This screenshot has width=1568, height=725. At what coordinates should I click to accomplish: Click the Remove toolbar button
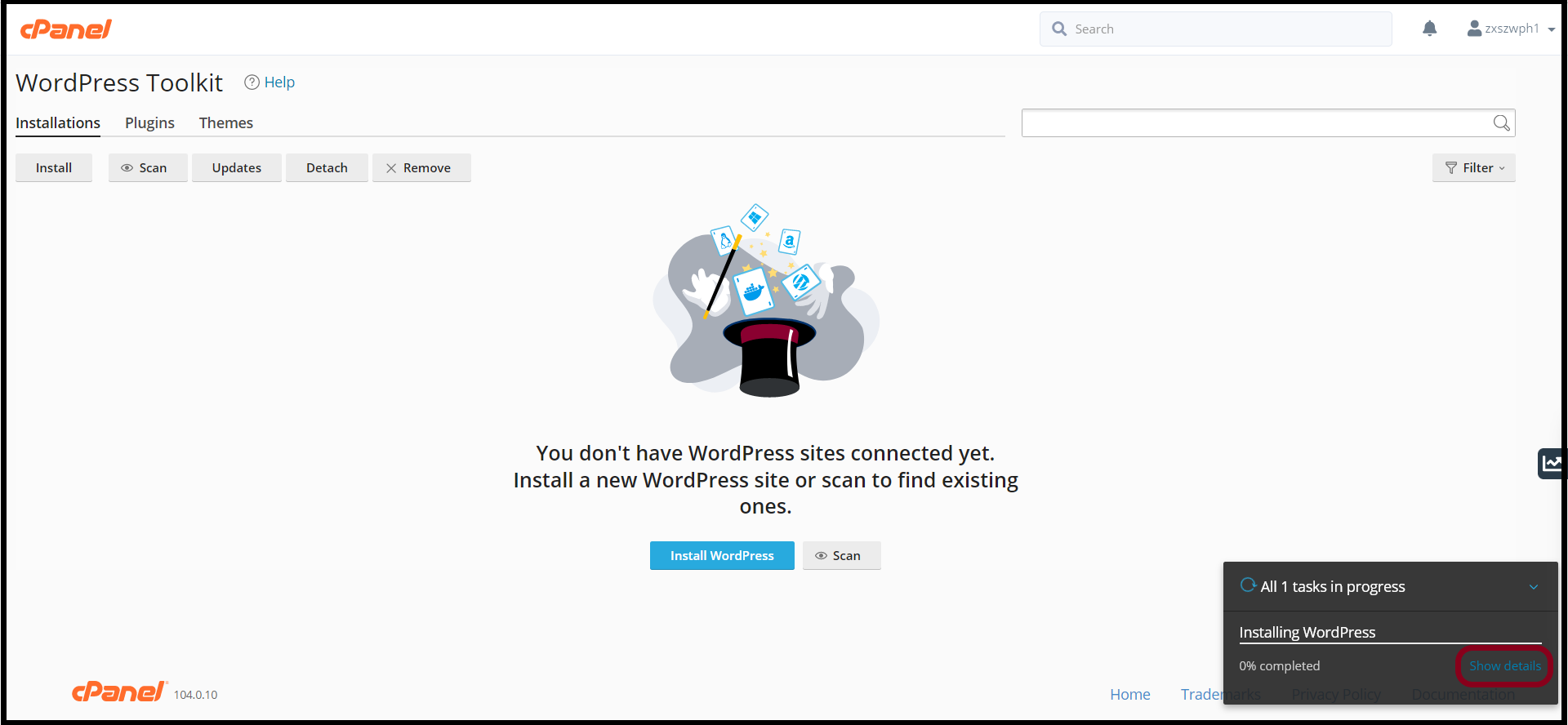point(421,167)
